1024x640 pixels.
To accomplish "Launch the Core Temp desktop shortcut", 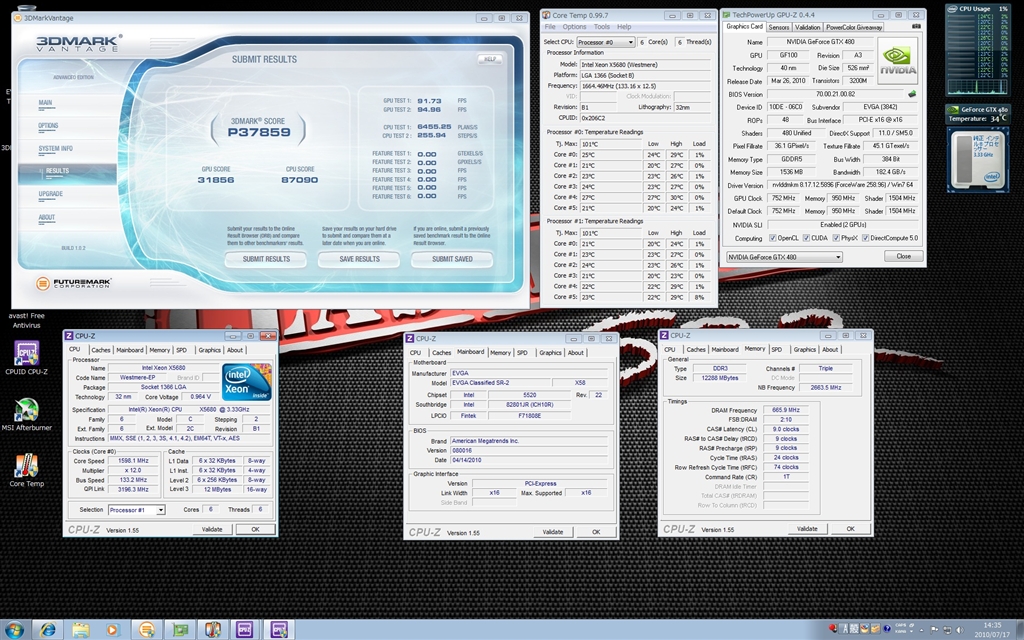I will (27, 466).
